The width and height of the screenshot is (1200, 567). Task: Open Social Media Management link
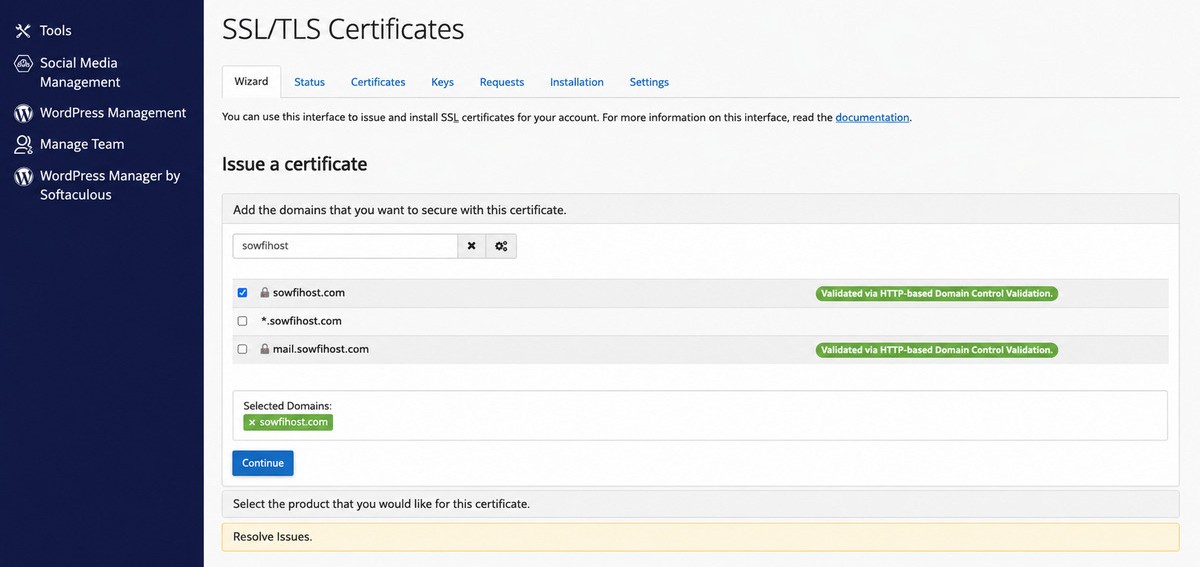pos(80,73)
